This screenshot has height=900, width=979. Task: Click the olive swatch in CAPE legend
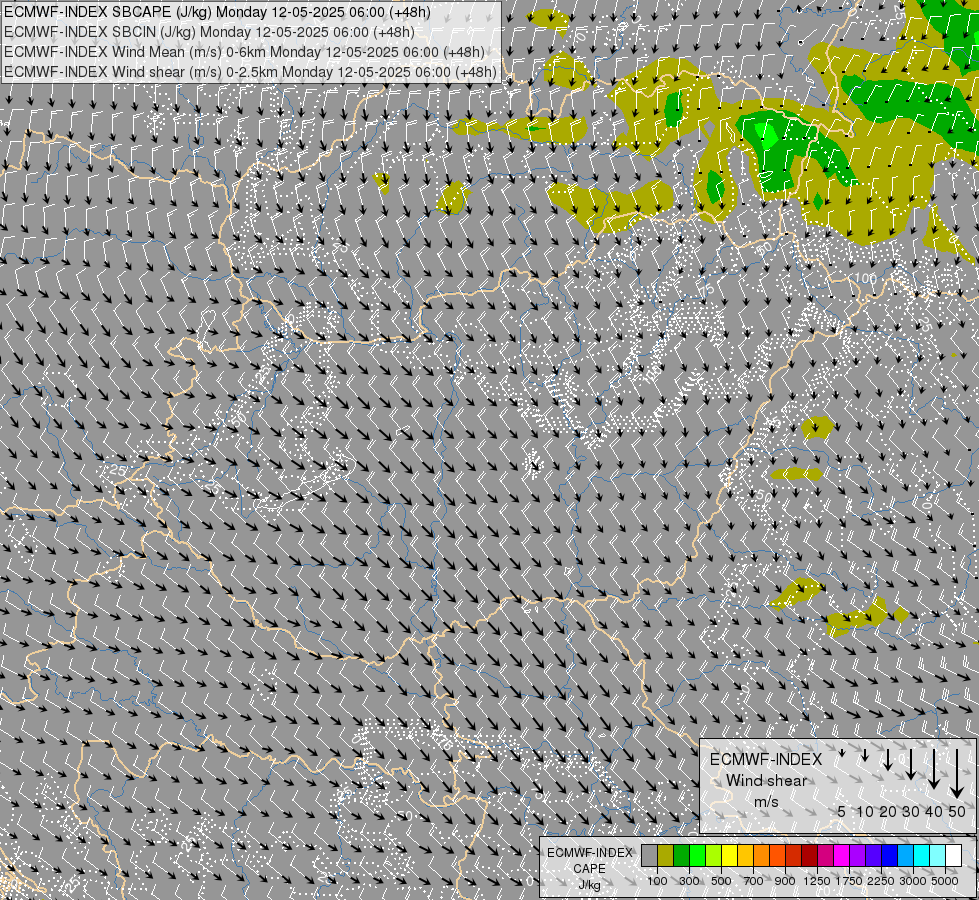tap(666, 855)
